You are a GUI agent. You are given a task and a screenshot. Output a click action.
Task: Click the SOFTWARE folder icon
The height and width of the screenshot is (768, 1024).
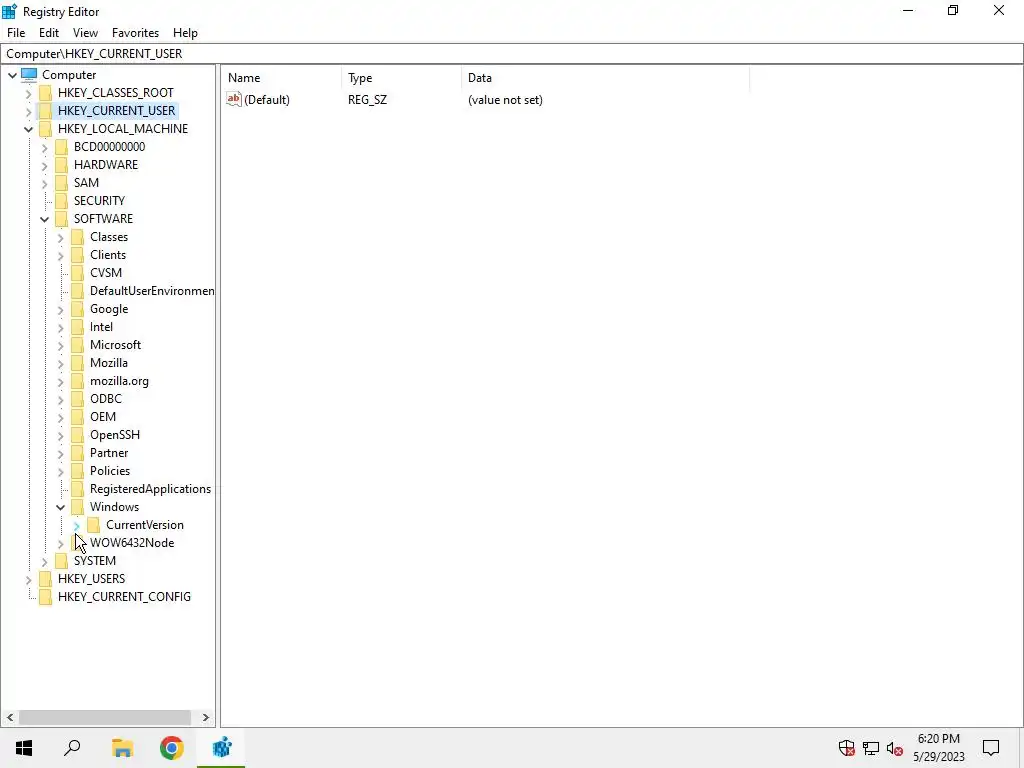pyautogui.click(x=61, y=219)
